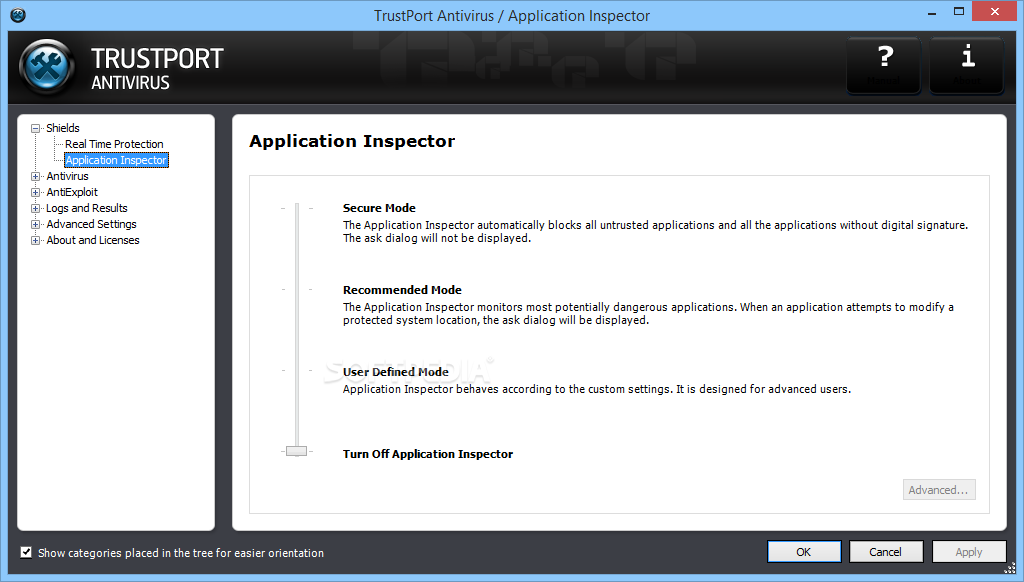Select Real Time Protection in tree

pyautogui.click(x=114, y=144)
